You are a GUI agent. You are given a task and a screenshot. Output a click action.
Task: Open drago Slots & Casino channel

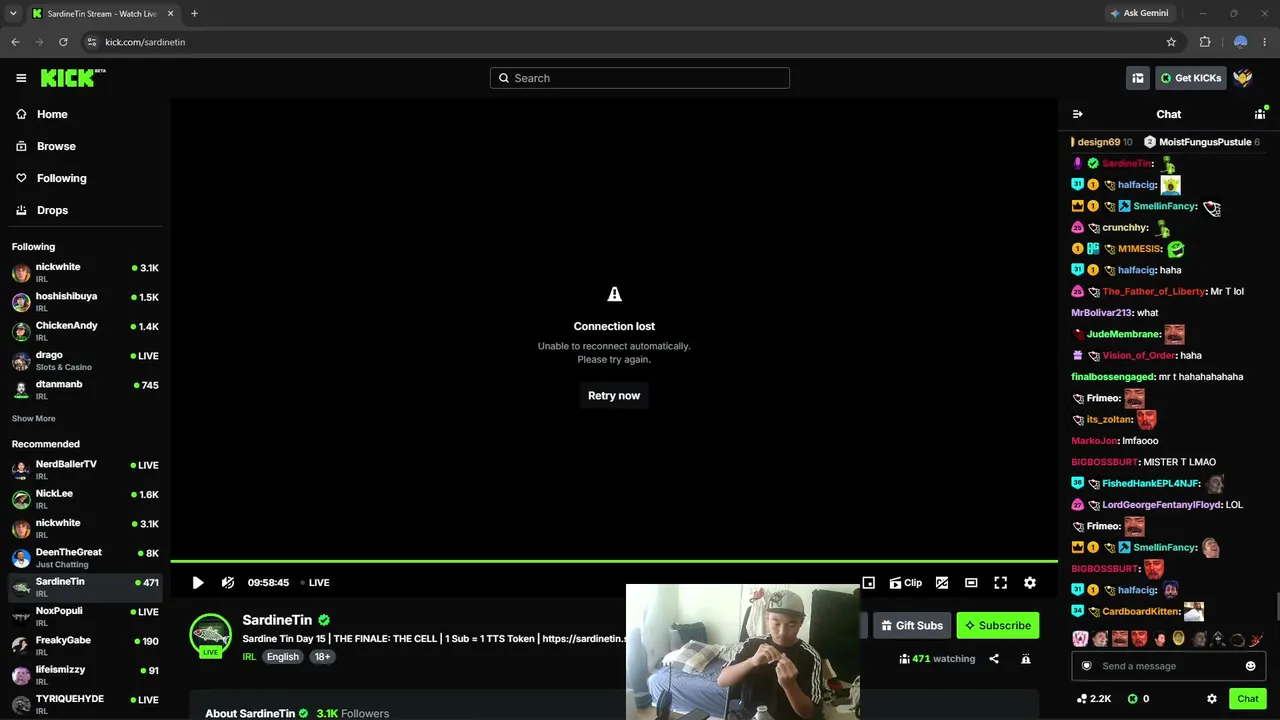click(84, 361)
